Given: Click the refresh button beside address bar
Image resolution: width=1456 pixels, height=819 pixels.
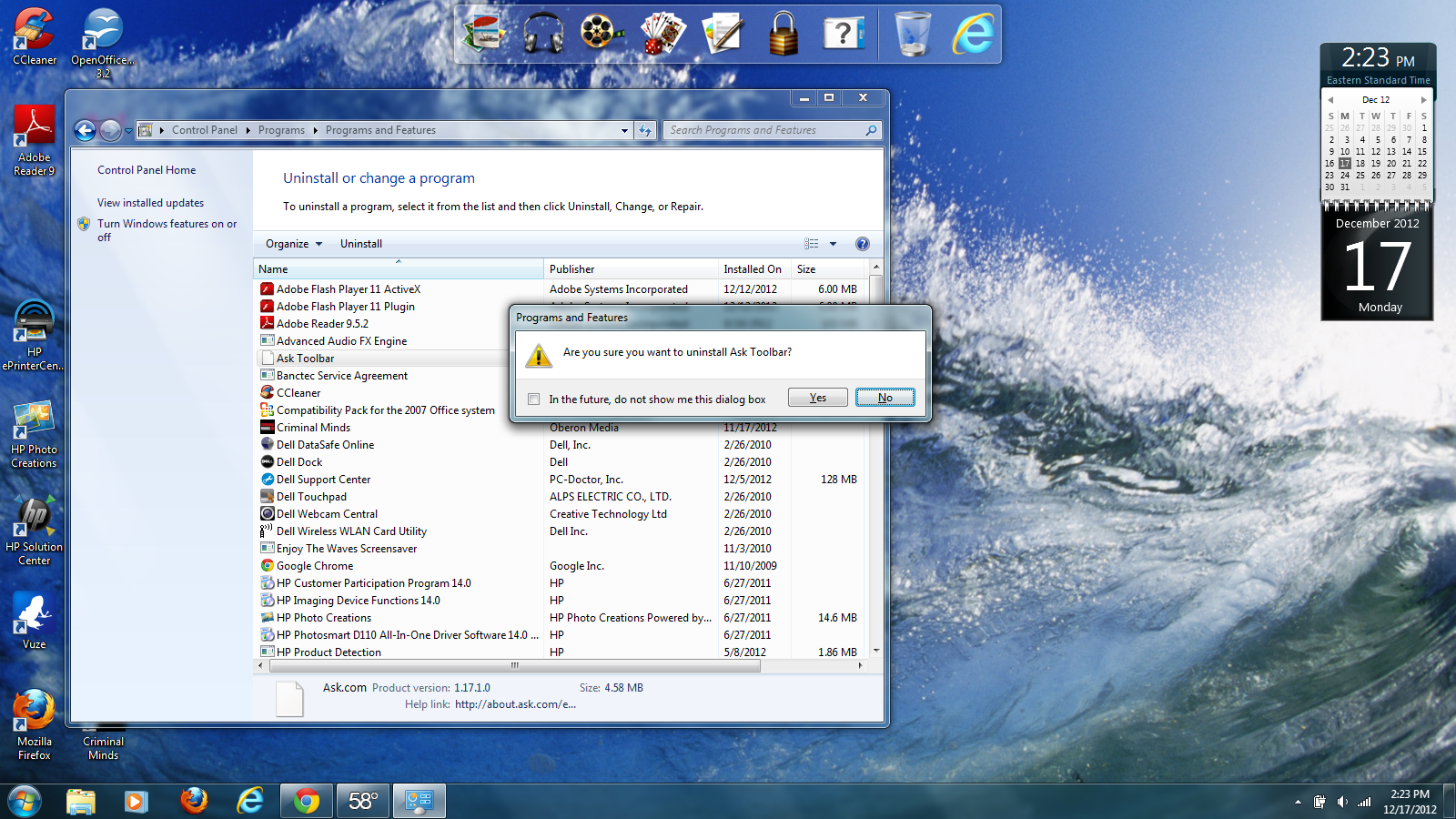Looking at the screenshot, I should pyautogui.click(x=645, y=130).
